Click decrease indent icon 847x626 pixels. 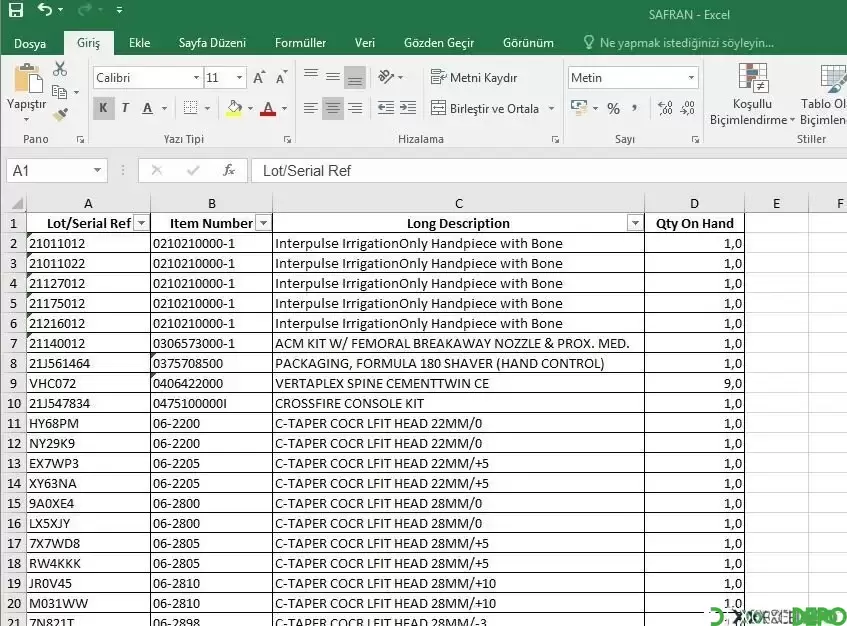pos(386,108)
